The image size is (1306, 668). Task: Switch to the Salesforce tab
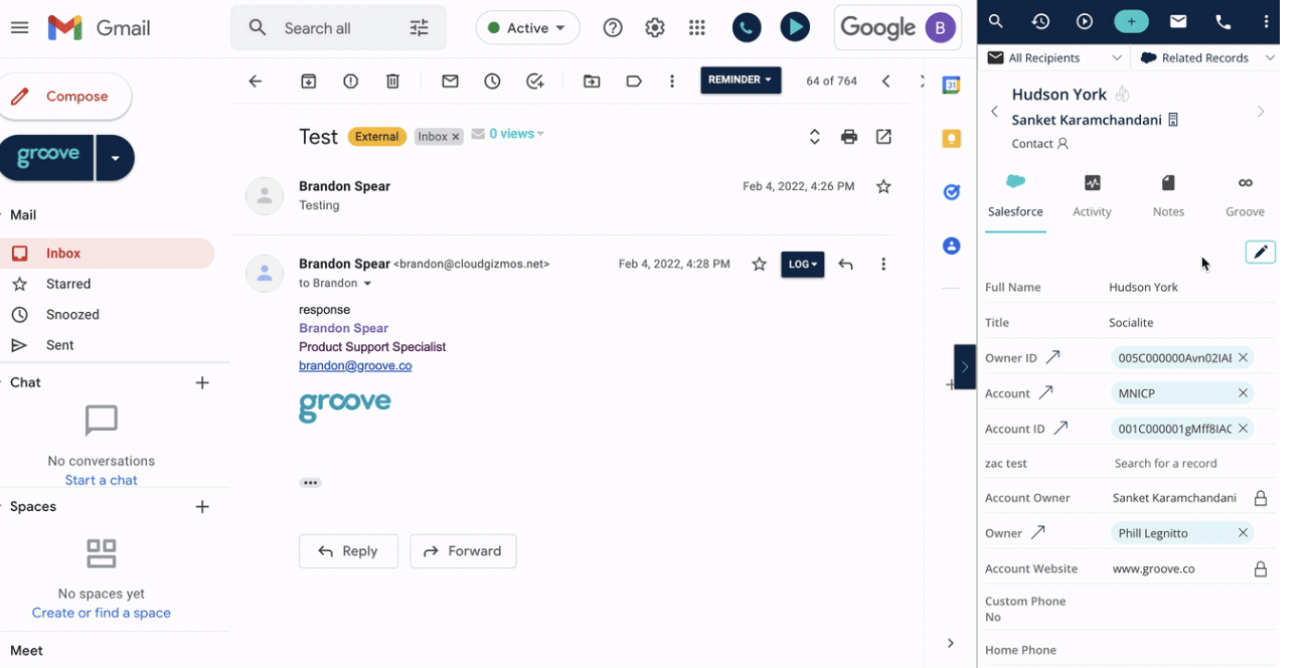1015,195
